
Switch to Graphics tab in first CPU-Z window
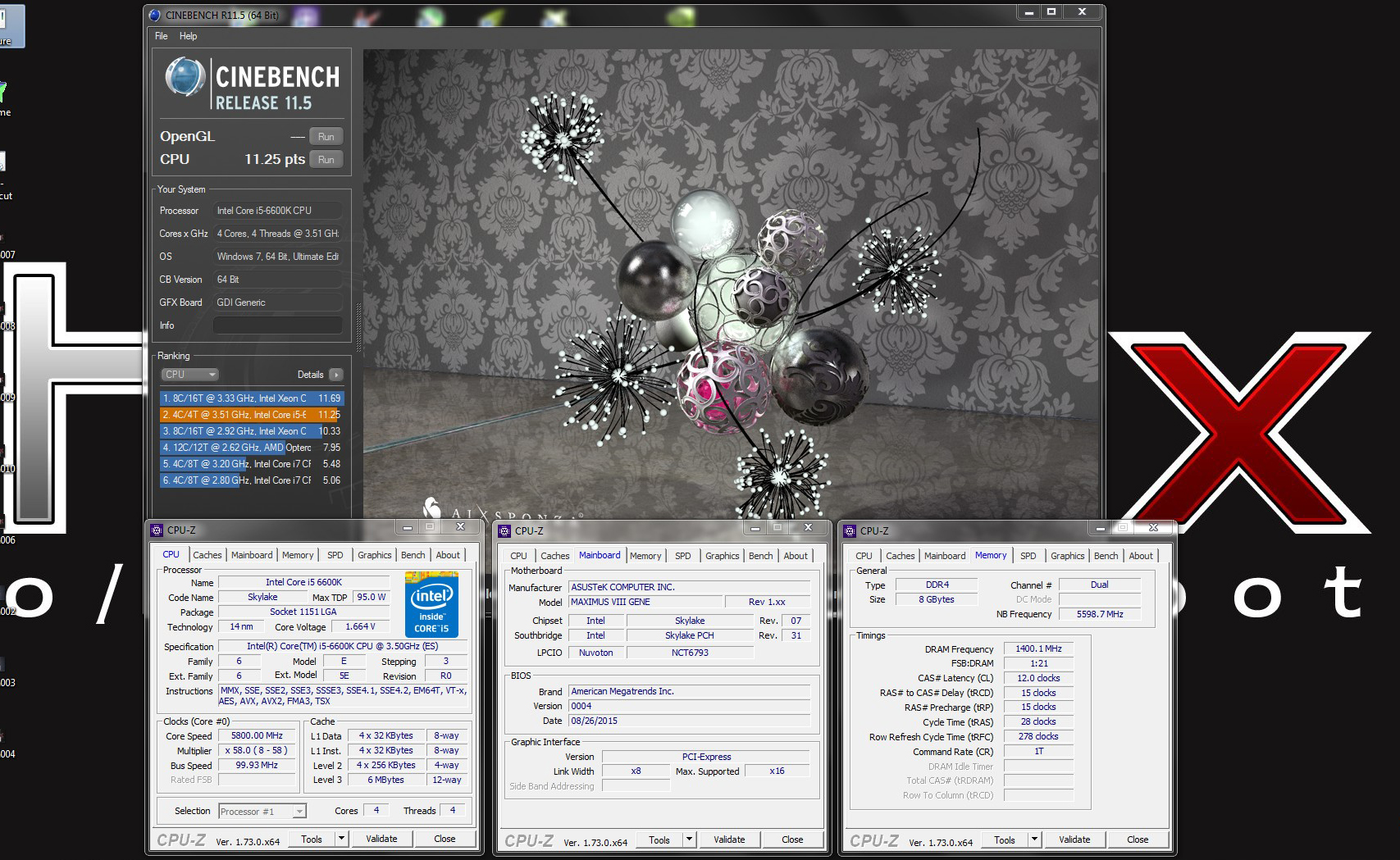(x=375, y=555)
